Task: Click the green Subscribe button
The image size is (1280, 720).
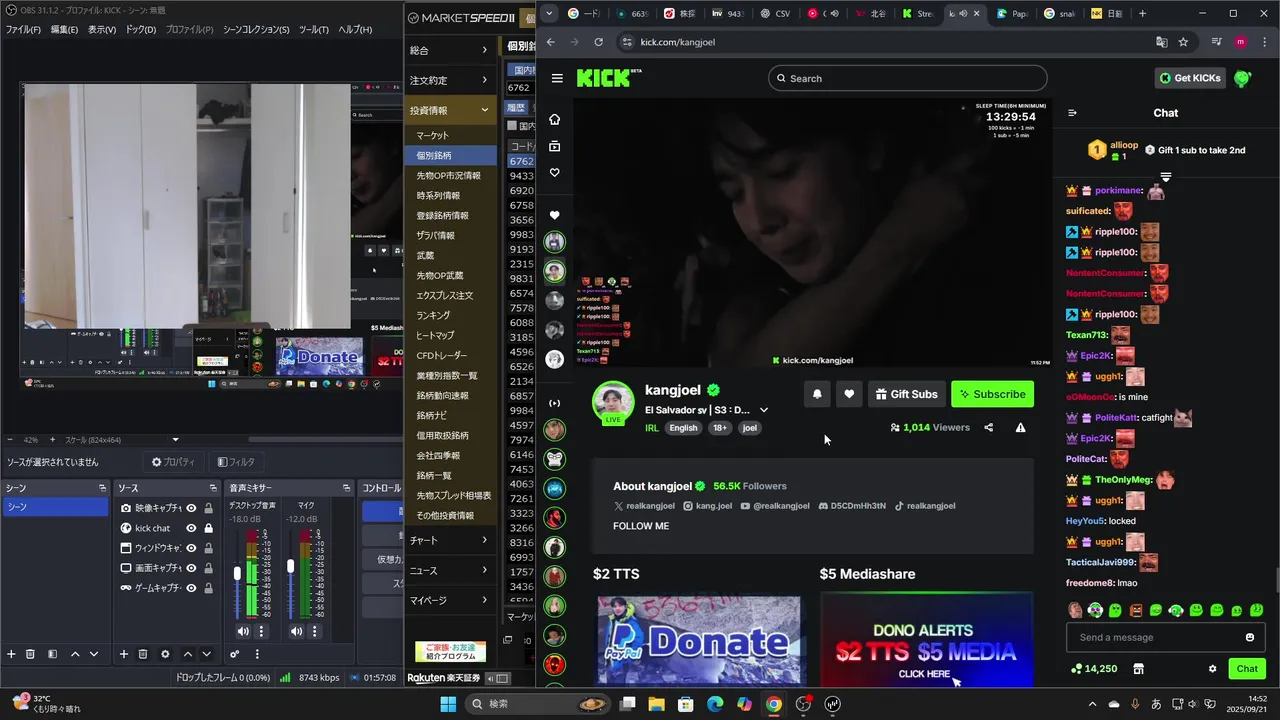Action: [992, 394]
